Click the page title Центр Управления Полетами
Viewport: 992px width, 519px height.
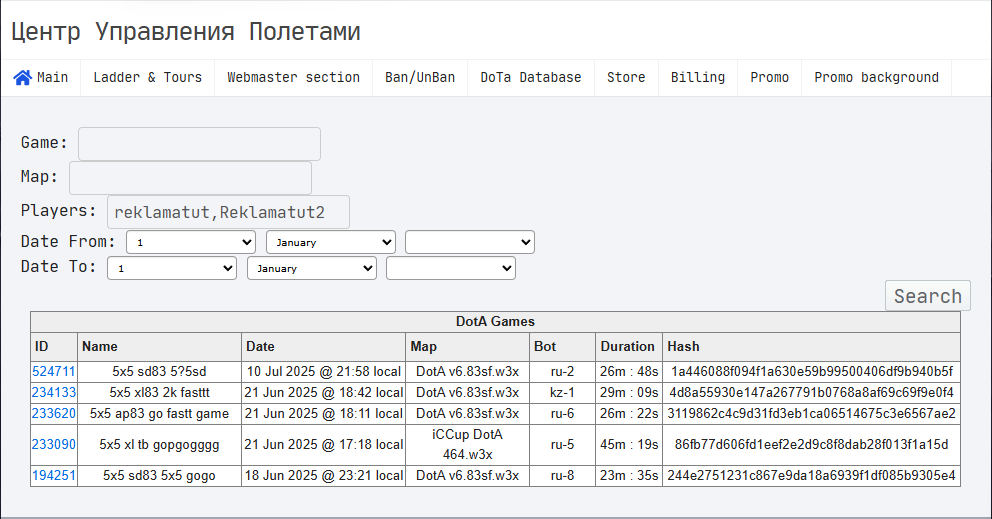(186, 32)
